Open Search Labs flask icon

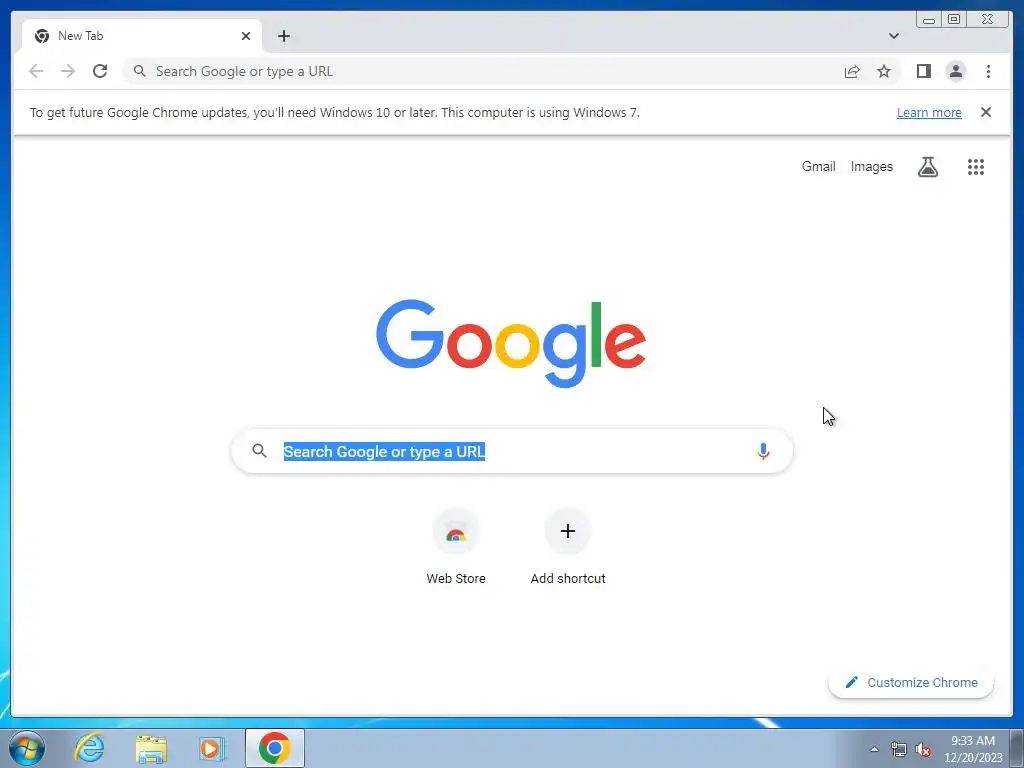(927, 167)
